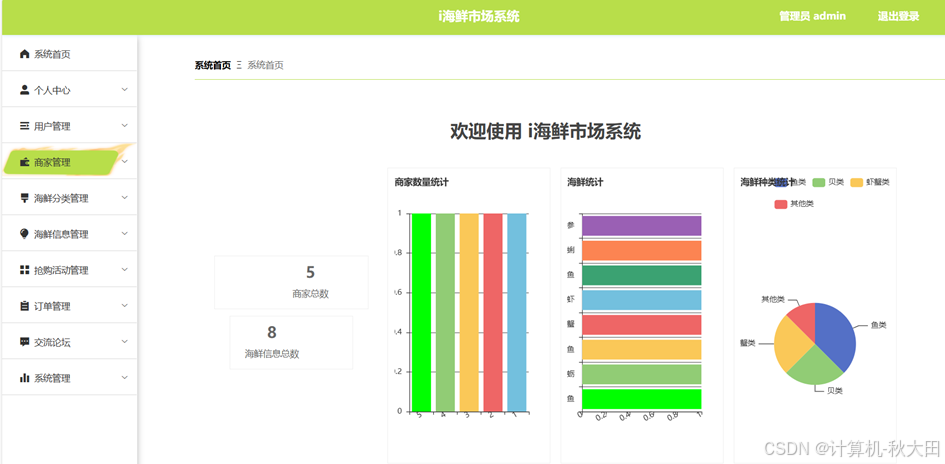Click the 欢迎使用 i海鲜市场系统 welcome heading
This screenshot has height=464, width=945.
[545, 131]
